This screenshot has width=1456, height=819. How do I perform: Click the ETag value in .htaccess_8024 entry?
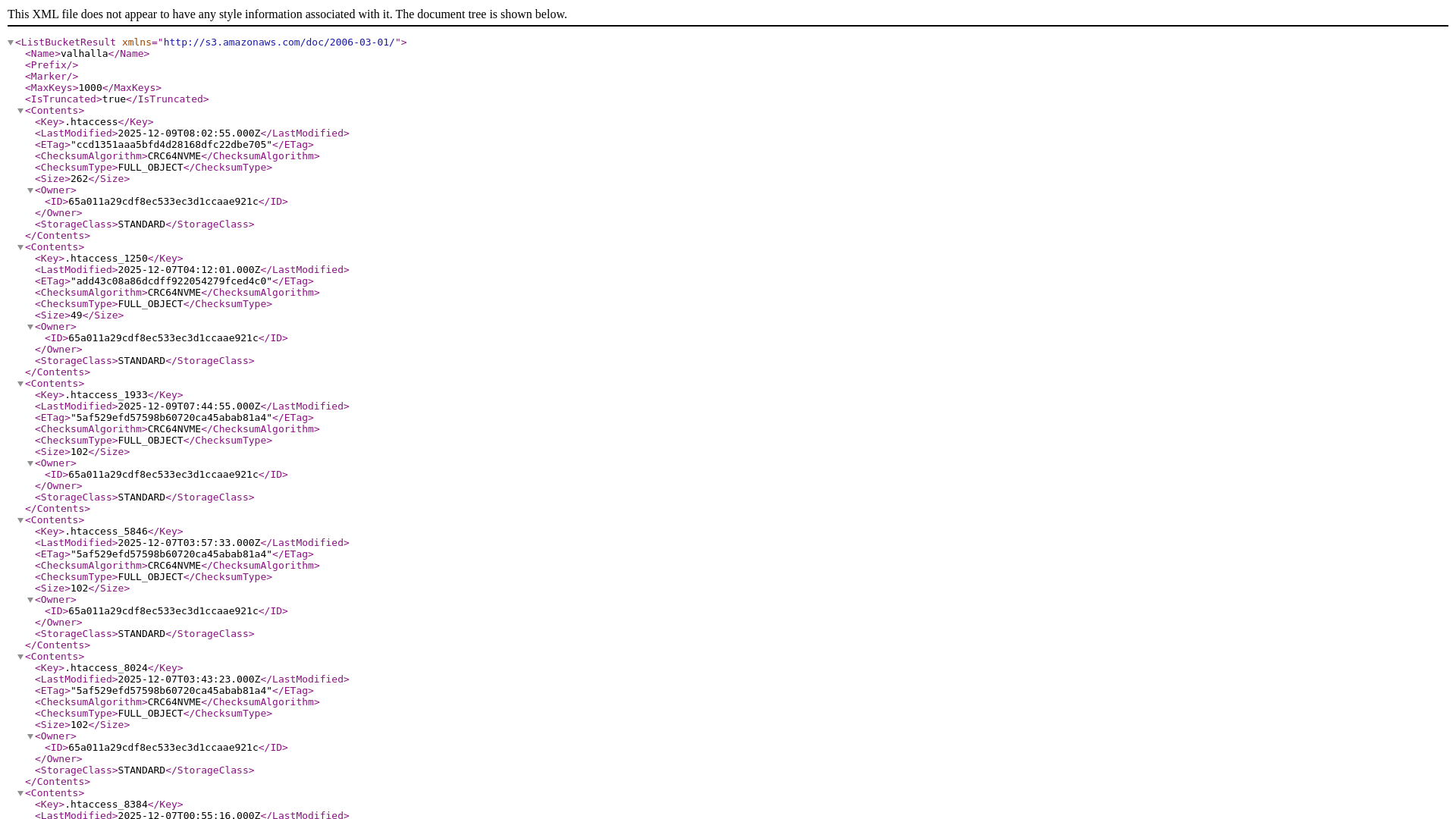(171, 691)
